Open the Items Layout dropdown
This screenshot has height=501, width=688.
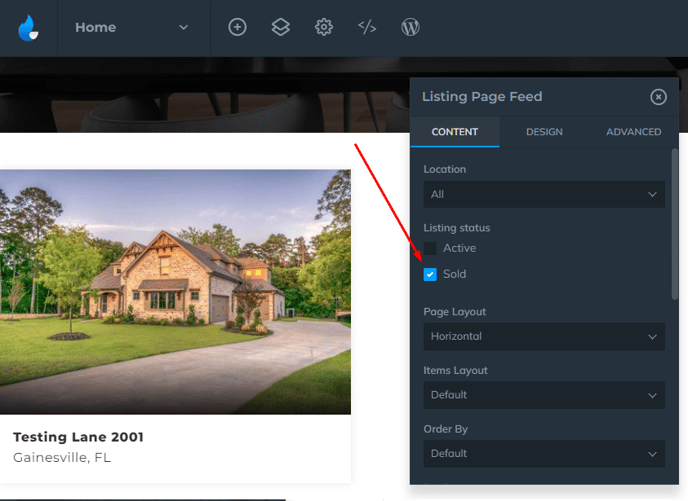pos(544,395)
